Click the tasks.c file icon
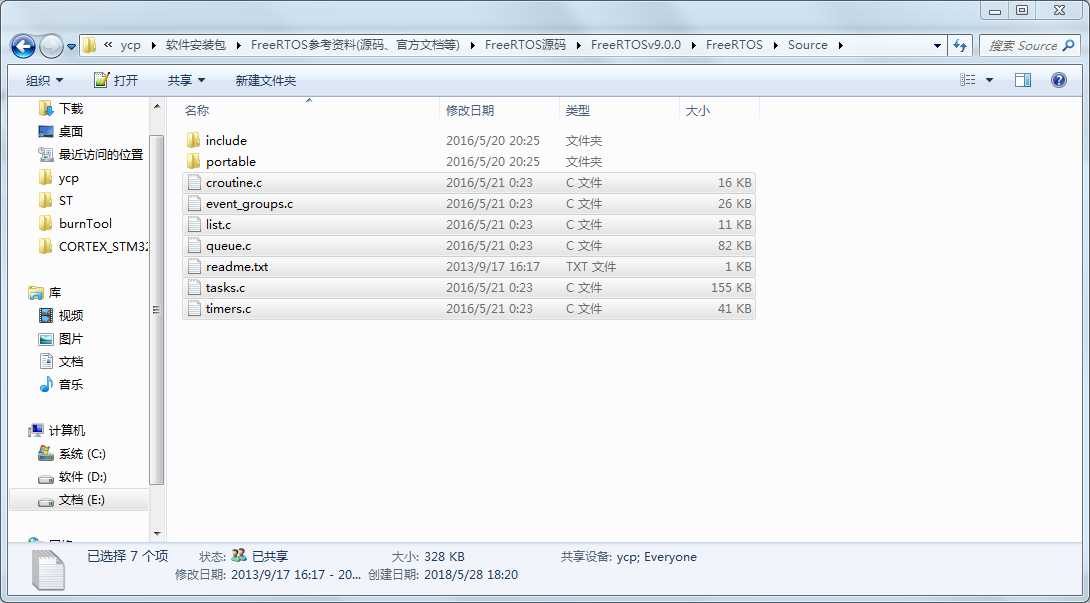This screenshot has height=603, width=1090. 194,287
